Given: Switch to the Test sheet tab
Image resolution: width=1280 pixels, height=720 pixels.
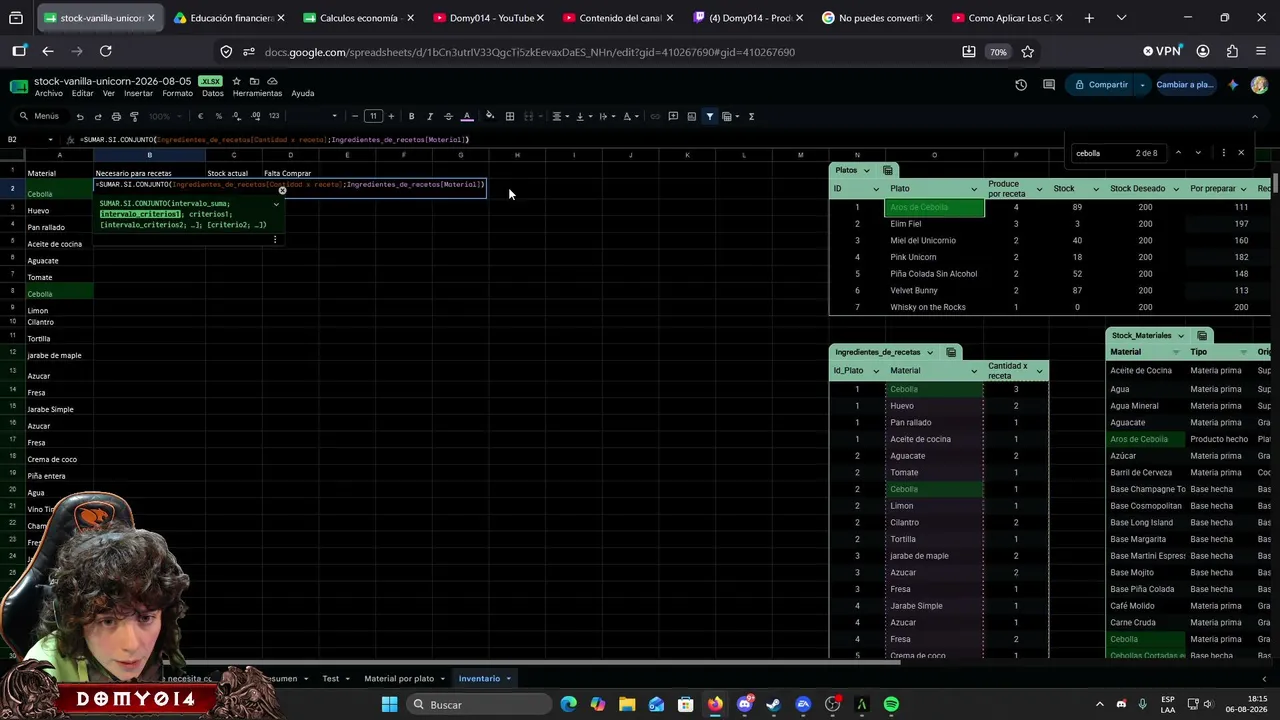Looking at the screenshot, I should point(331,678).
